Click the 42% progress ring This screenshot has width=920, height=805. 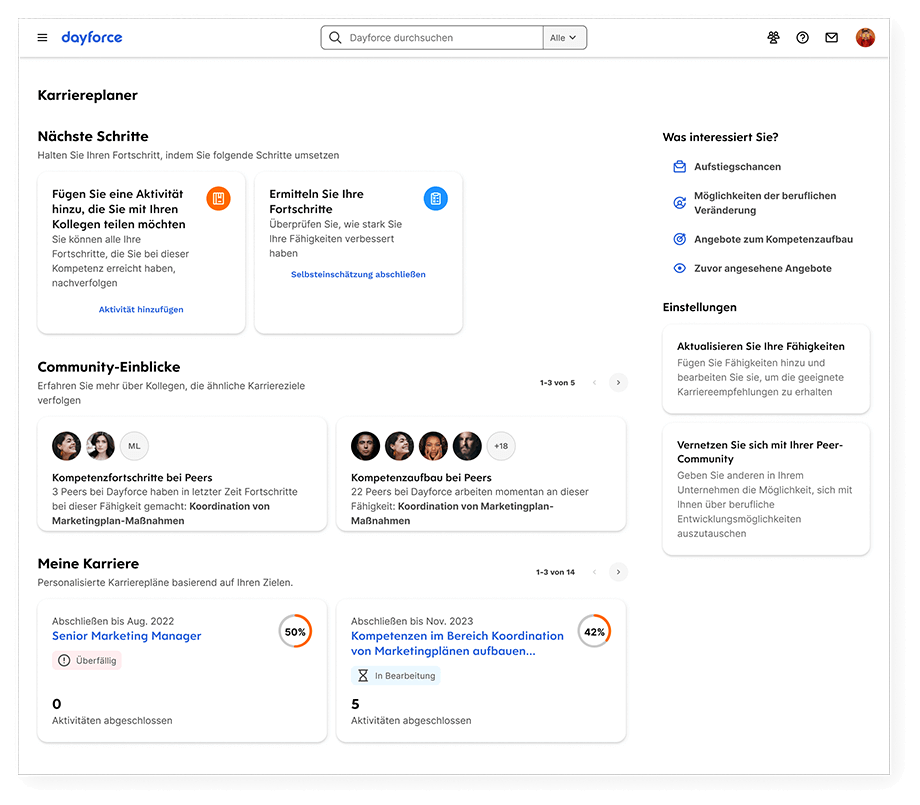pyautogui.click(x=594, y=632)
